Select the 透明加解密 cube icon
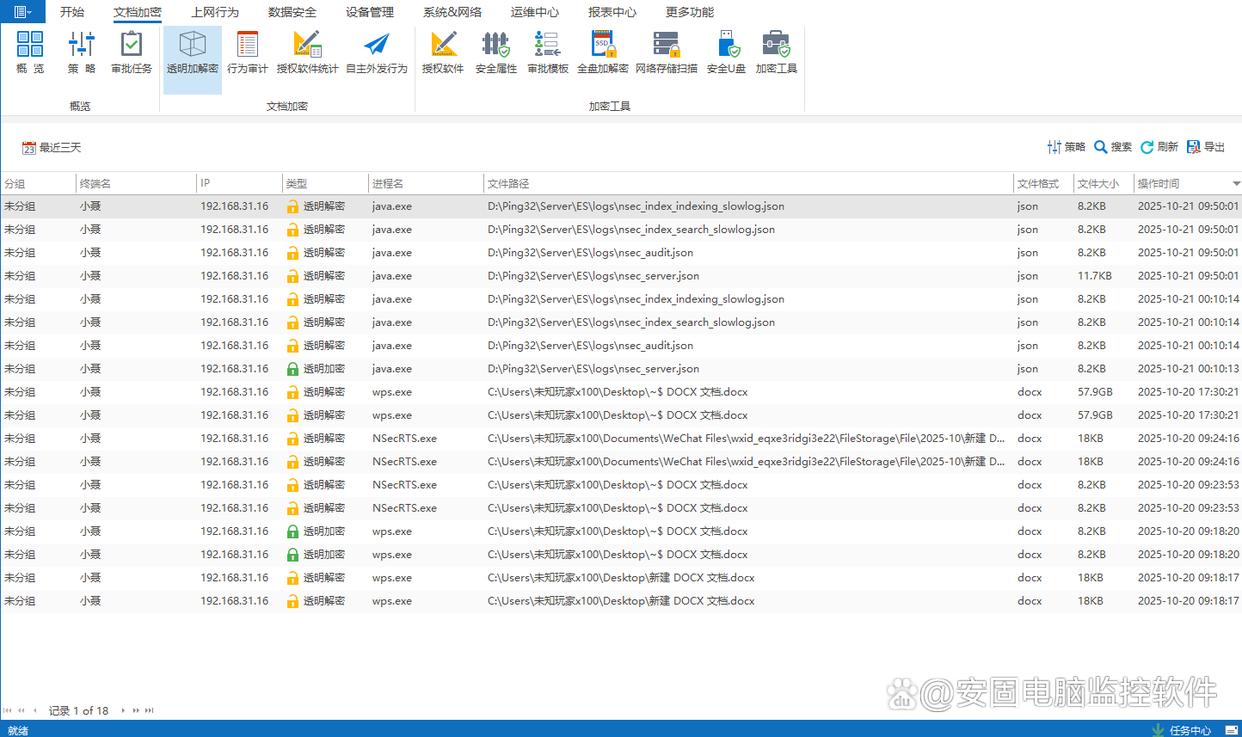The width and height of the screenshot is (1242, 737). [x=192, y=52]
